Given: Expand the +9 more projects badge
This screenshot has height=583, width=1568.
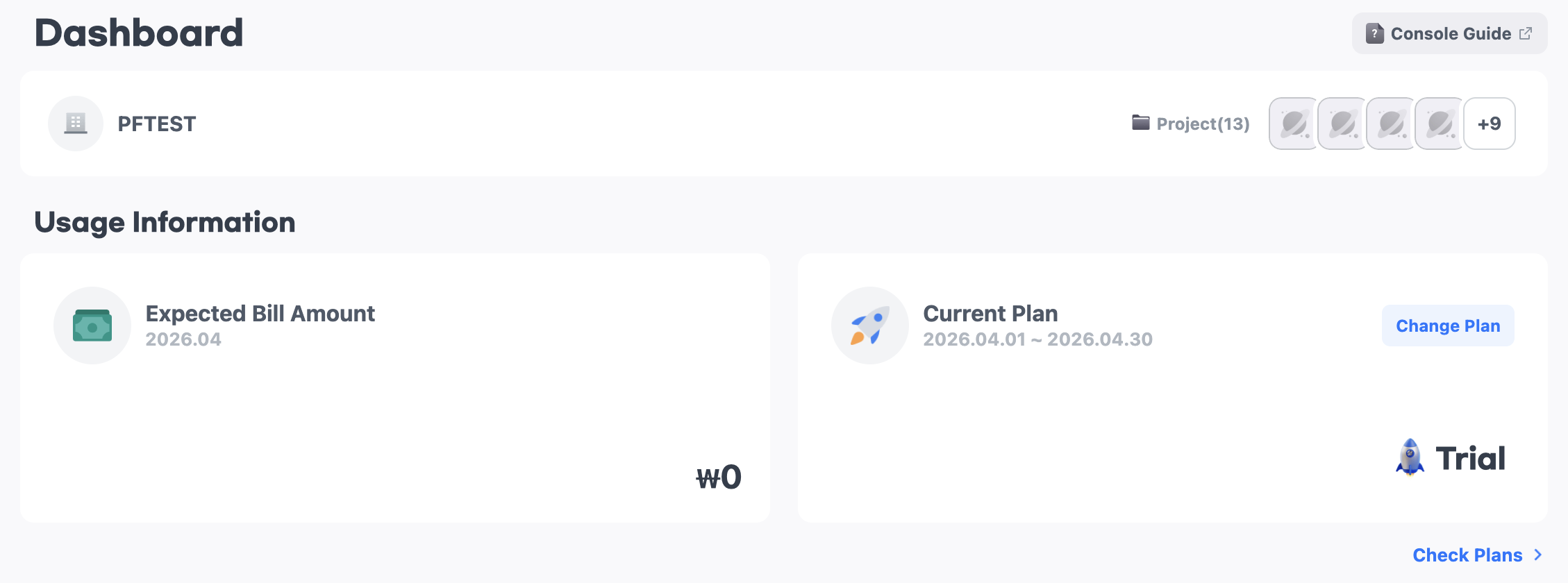Looking at the screenshot, I should tap(1489, 124).
